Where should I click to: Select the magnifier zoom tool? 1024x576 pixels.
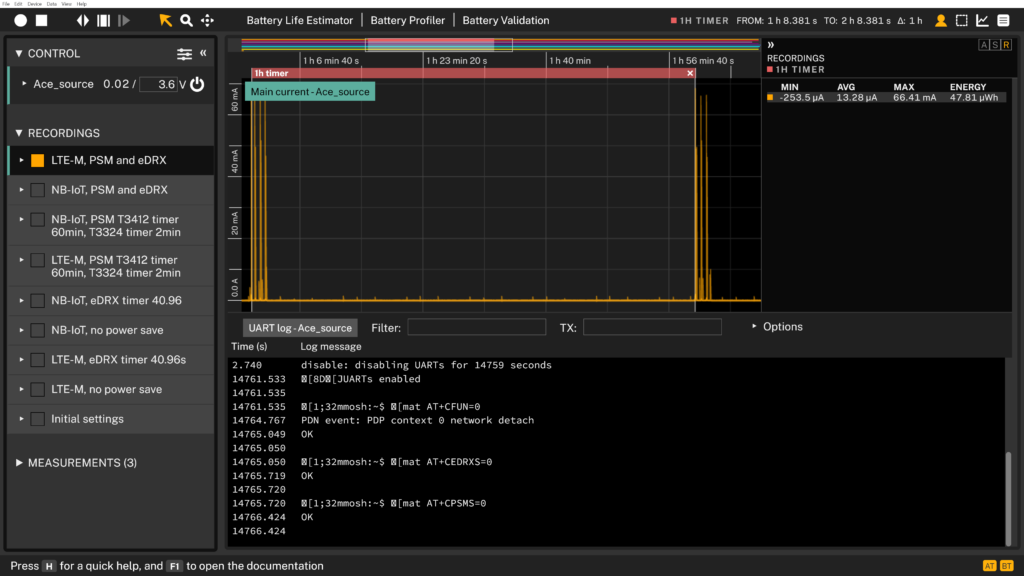coord(186,20)
